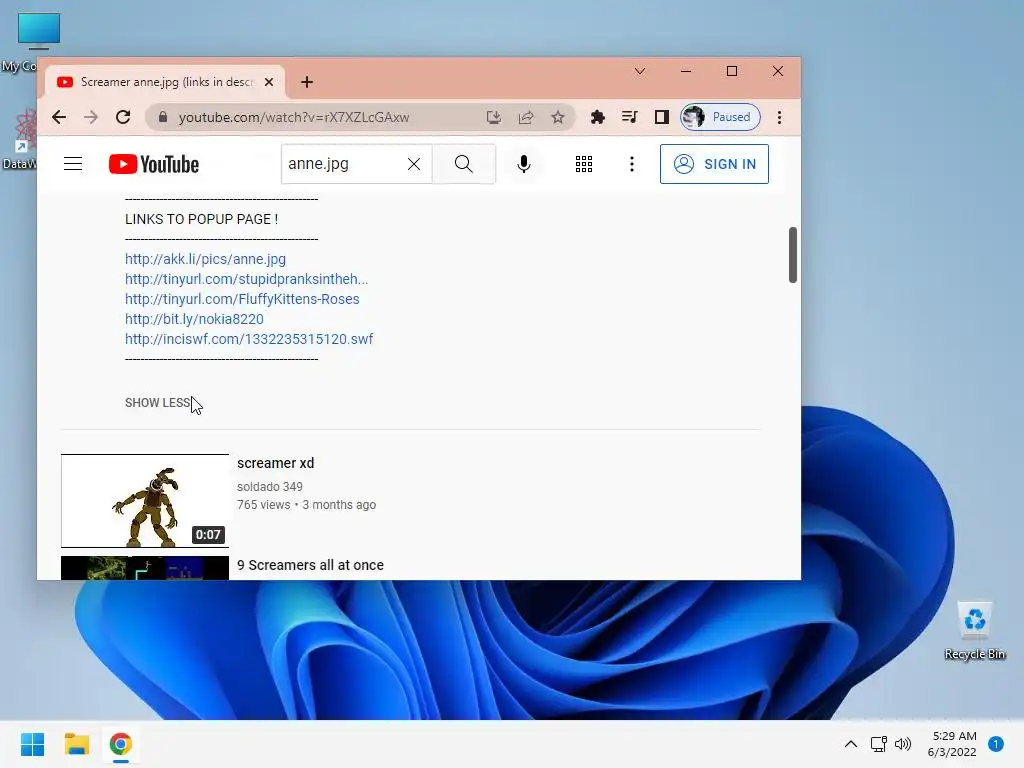Open the screamer xd video thumbnail
The image size is (1024, 768).
coord(145,501)
